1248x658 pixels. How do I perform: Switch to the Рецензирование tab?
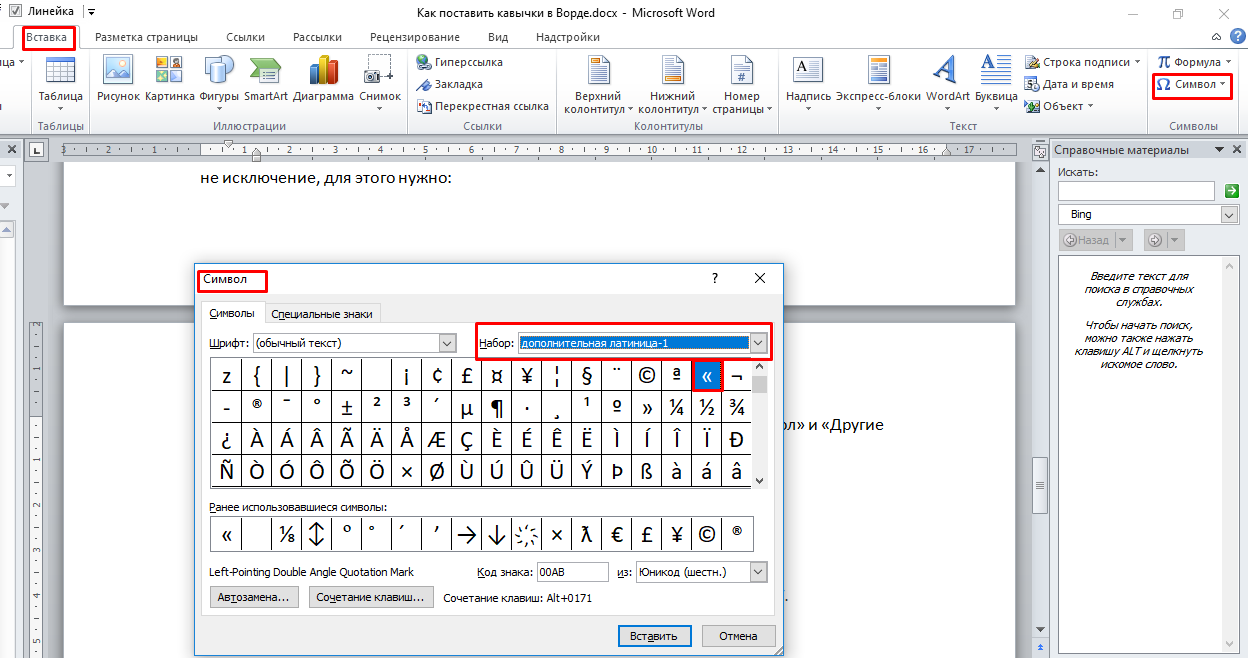coord(415,37)
